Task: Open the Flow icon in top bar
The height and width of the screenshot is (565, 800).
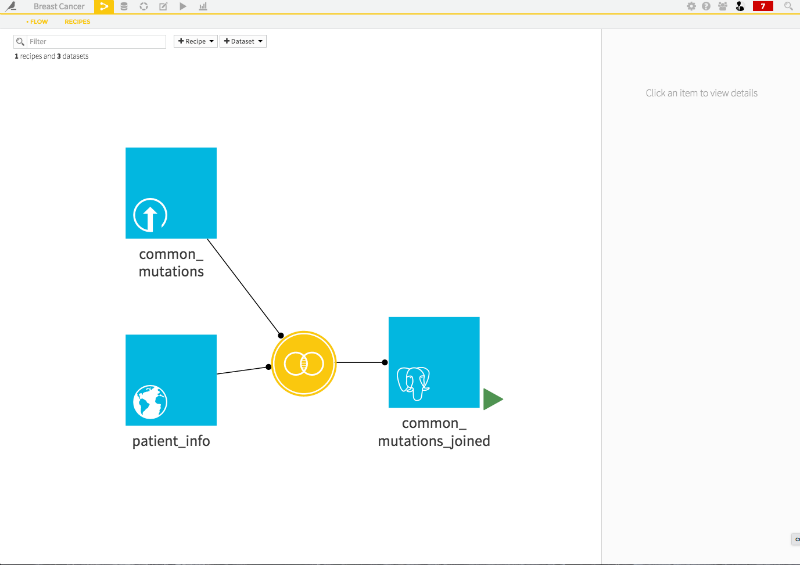Action: [x=104, y=7]
